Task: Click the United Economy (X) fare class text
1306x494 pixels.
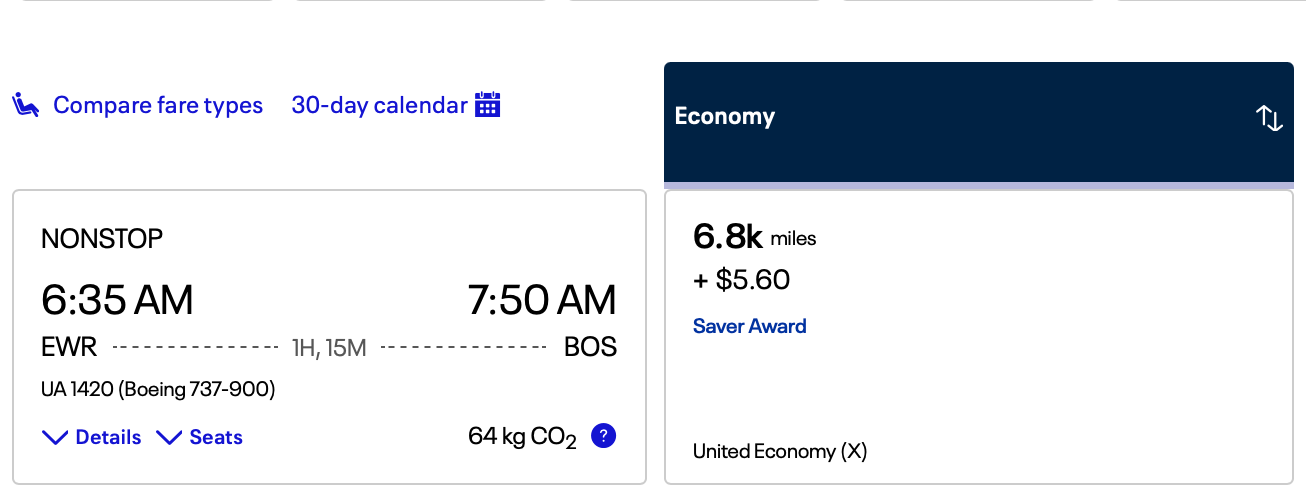Action: pyautogui.click(x=780, y=451)
